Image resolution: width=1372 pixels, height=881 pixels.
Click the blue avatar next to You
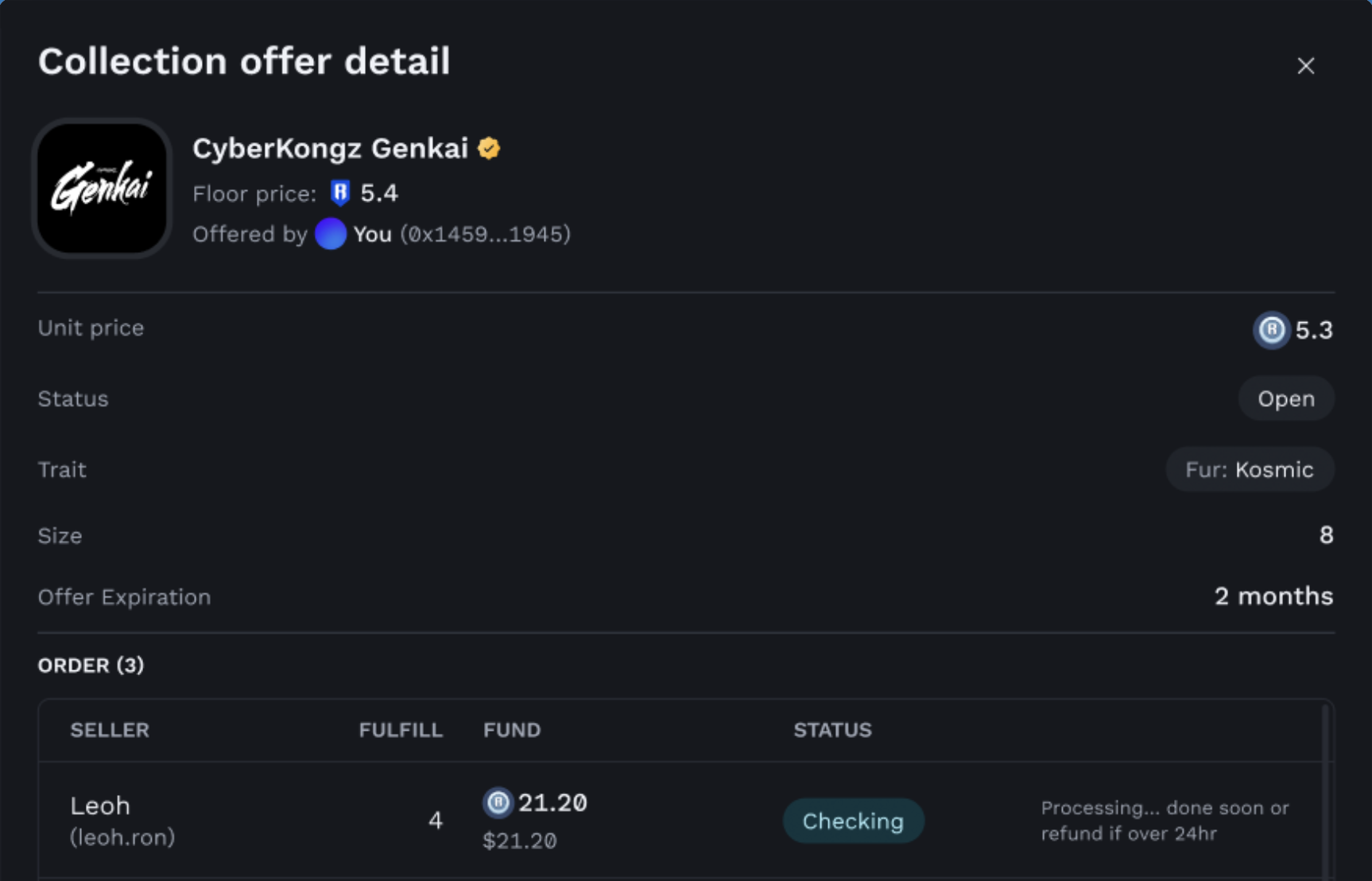pos(331,234)
